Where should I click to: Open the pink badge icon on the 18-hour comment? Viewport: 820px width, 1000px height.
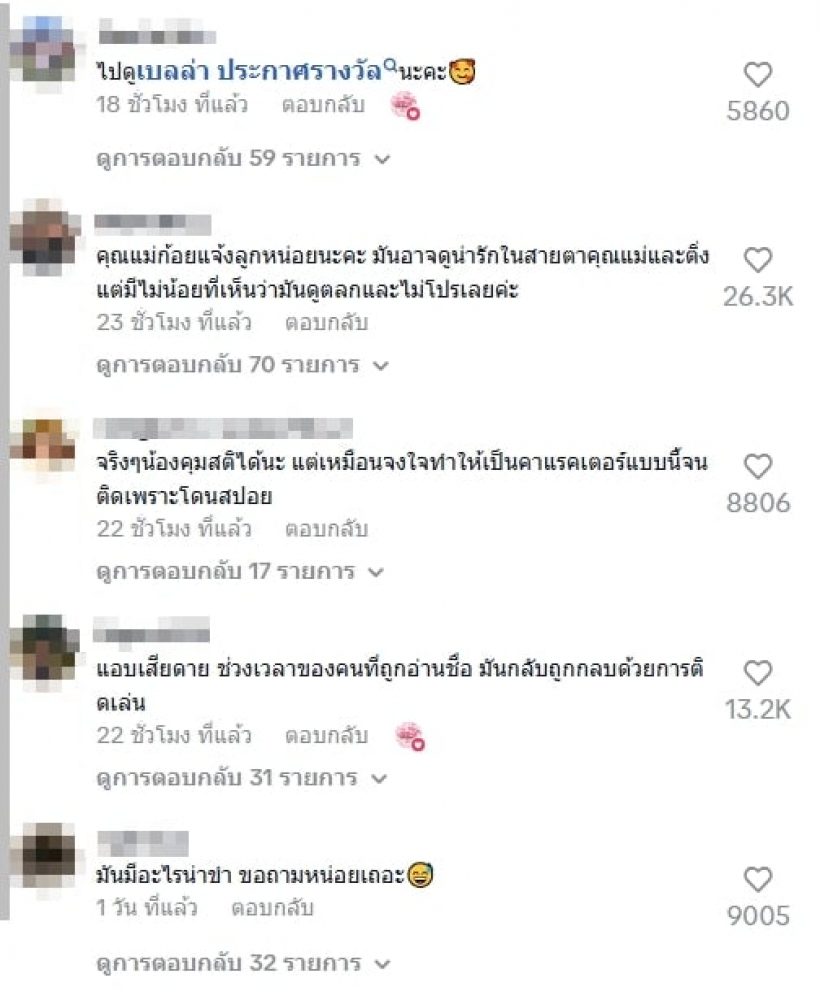click(406, 106)
